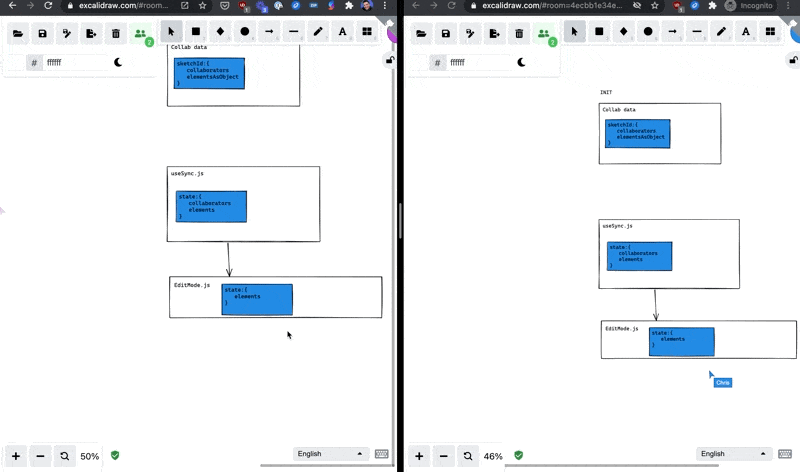Image resolution: width=800 pixels, height=472 pixels.
Task: Reset zoom magnifier in left window
Action: [65, 456]
